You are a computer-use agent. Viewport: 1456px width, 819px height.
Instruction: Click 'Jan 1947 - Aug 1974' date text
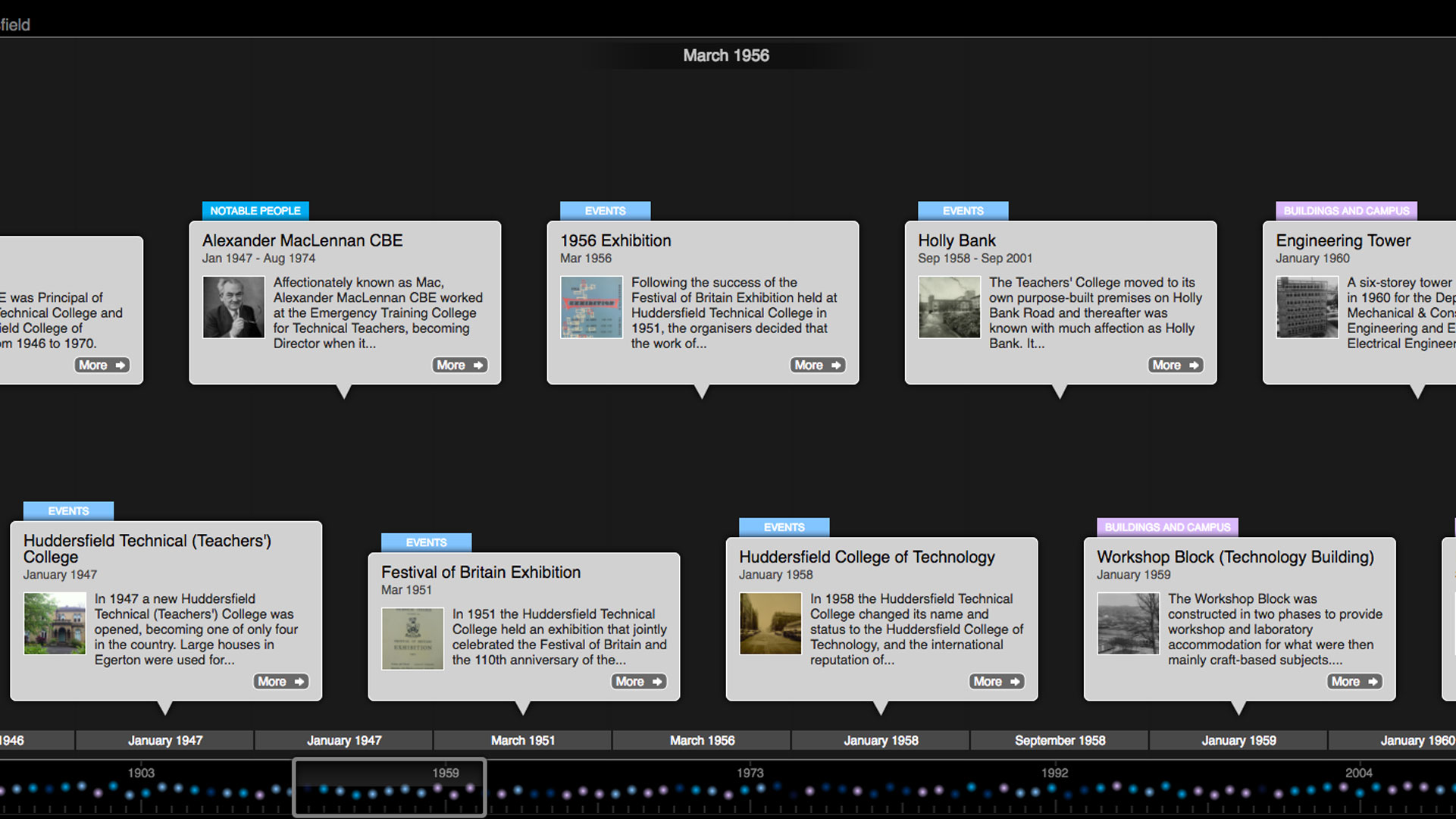258,259
